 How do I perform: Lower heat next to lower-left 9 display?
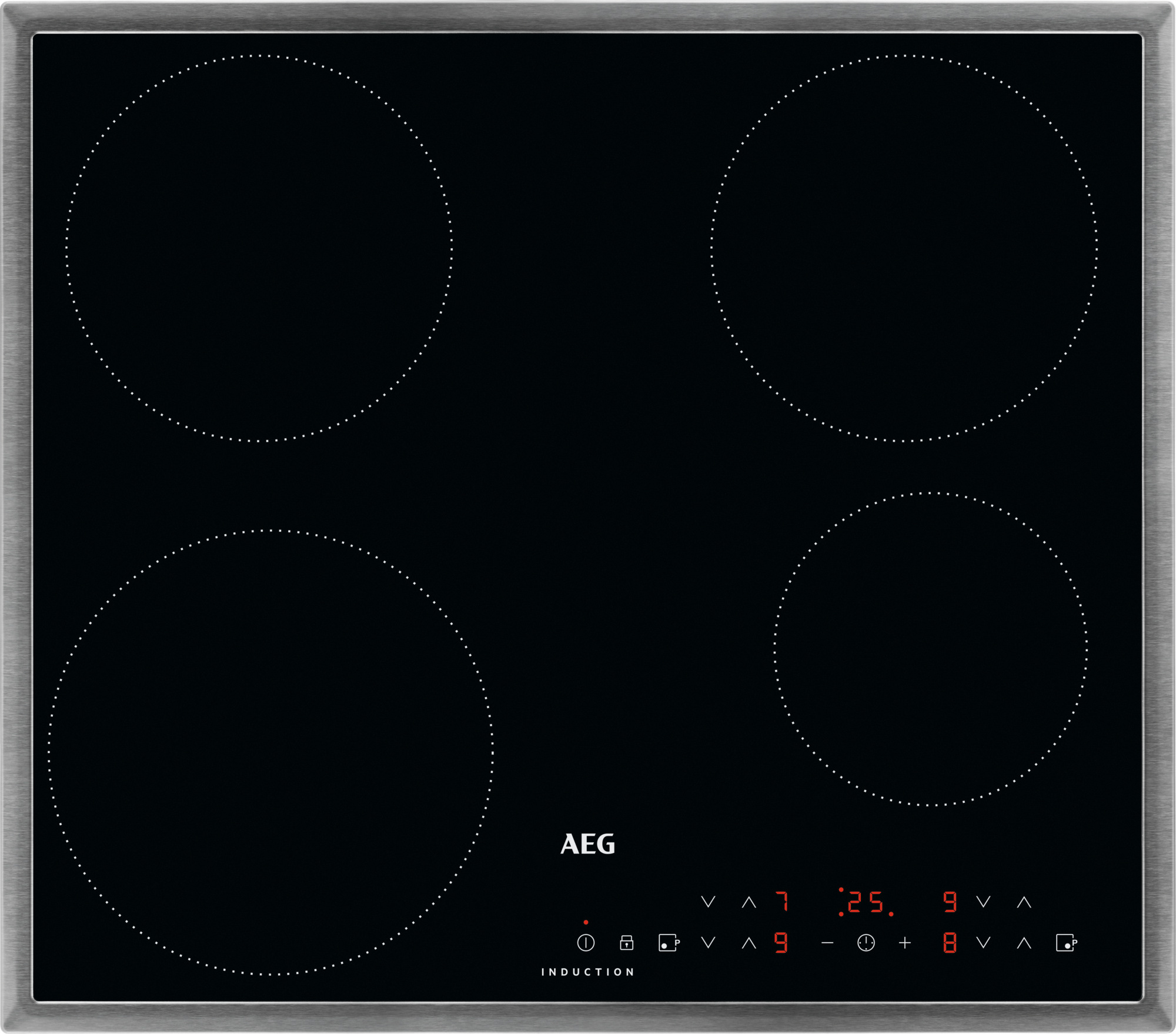[709, 943]
